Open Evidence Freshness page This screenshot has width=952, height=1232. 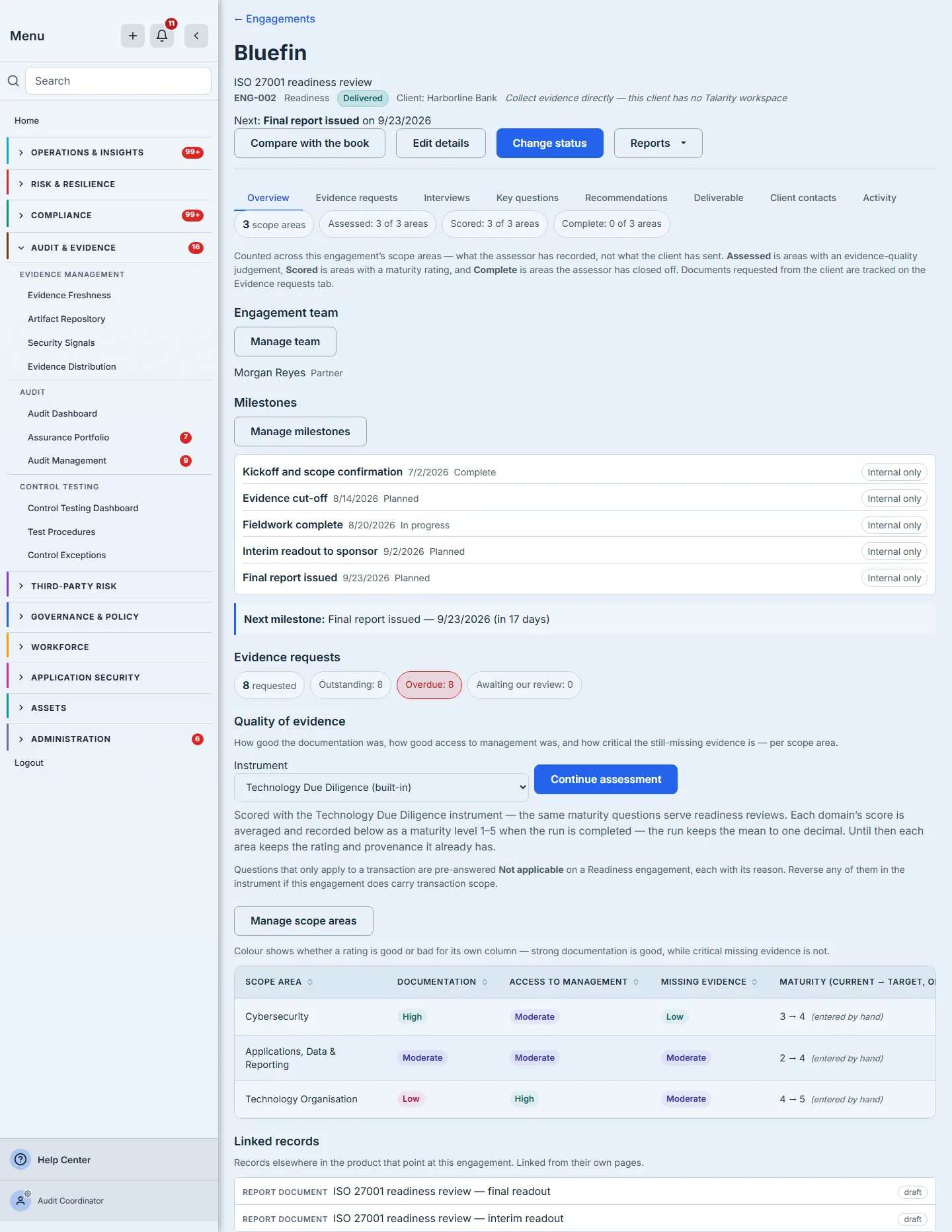point(69,296)
